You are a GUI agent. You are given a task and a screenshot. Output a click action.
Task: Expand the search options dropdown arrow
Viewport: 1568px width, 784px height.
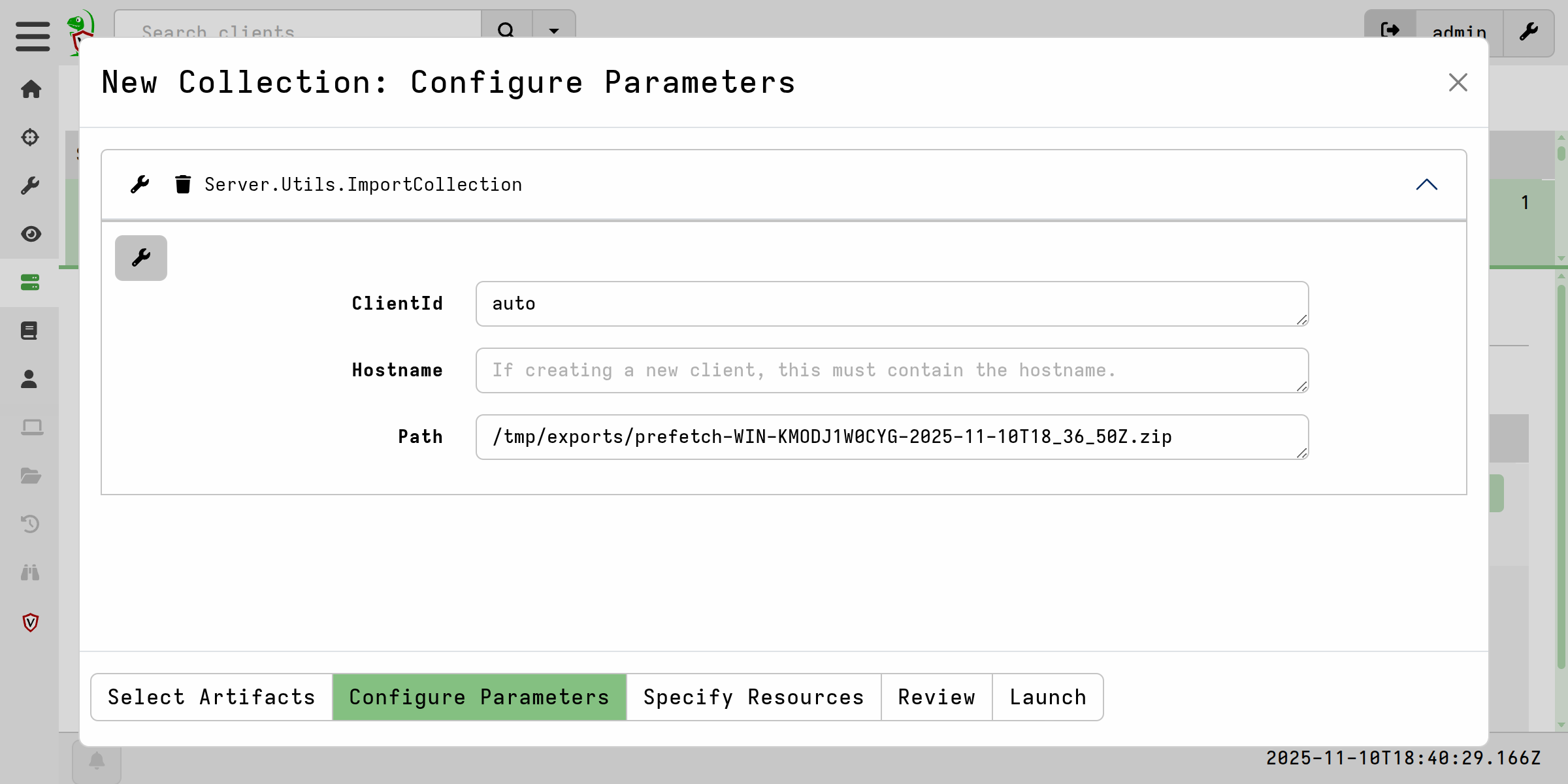click(x=554, y=31)
